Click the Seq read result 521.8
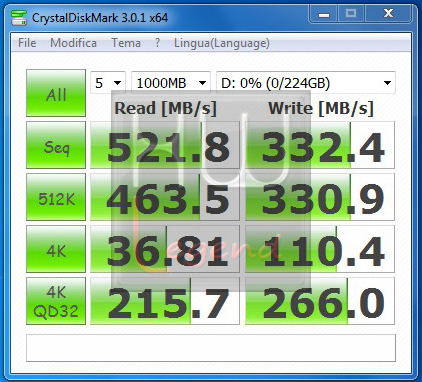This screenshot has width=422, height=382. click(165, 145)
